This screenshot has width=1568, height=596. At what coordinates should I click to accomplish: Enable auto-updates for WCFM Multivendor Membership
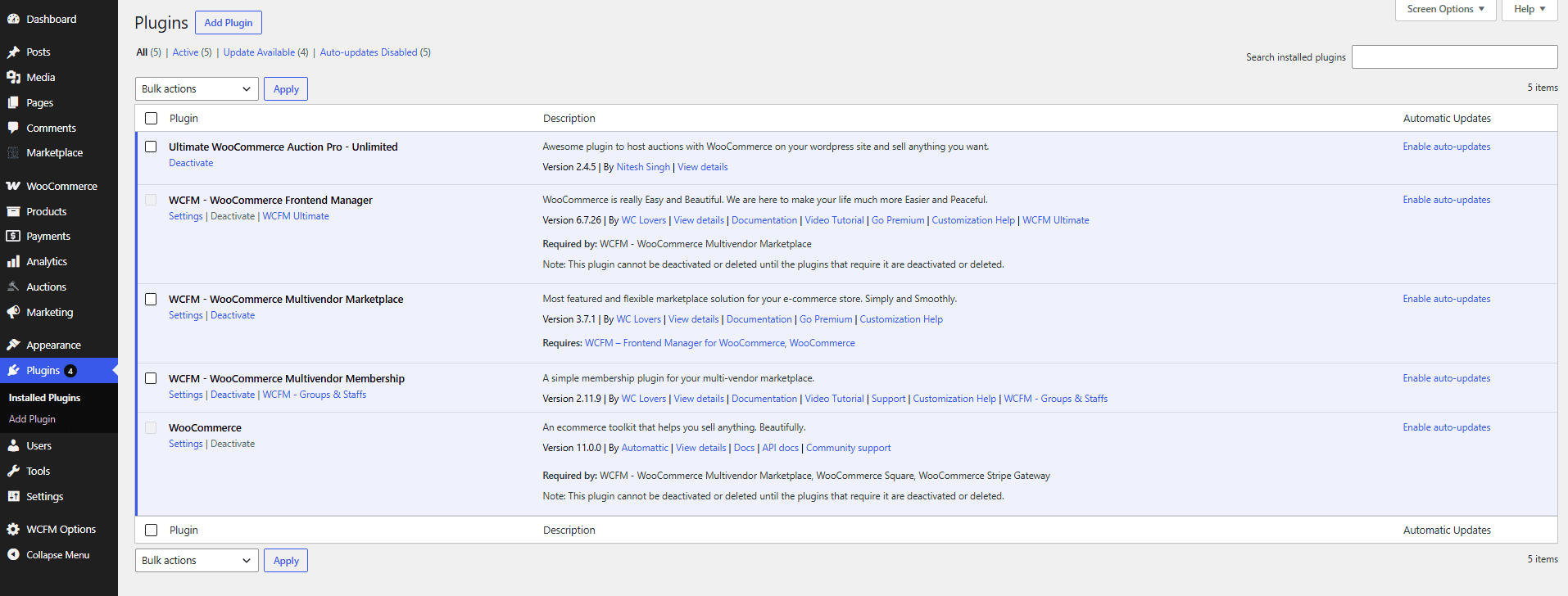(1446, 378)
